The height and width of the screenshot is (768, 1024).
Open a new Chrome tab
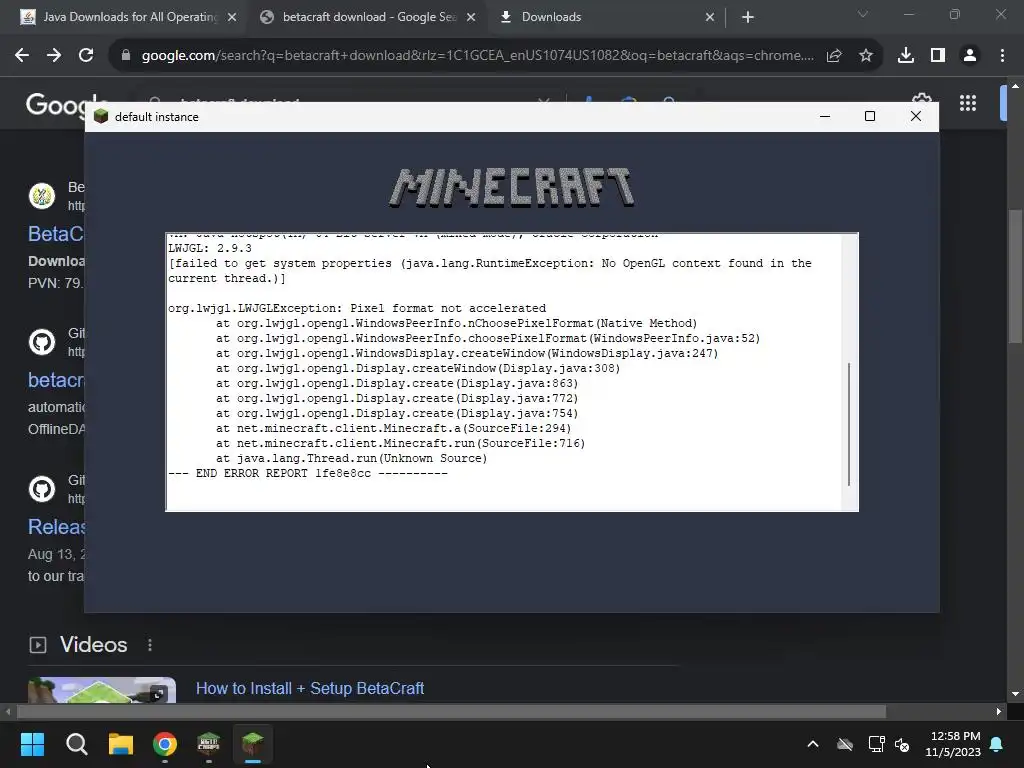tap(748, 17)
